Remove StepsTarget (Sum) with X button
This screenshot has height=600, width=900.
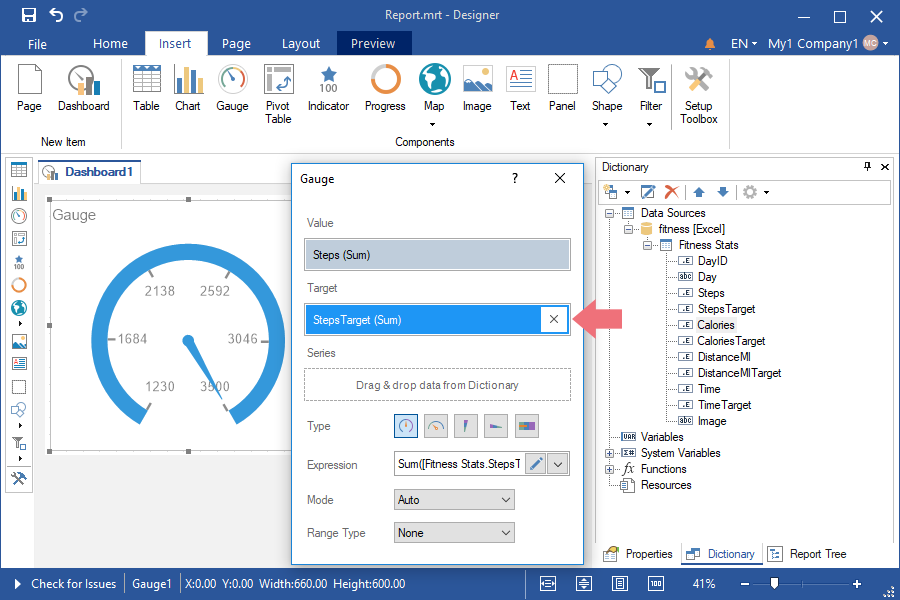click(555, 319)
